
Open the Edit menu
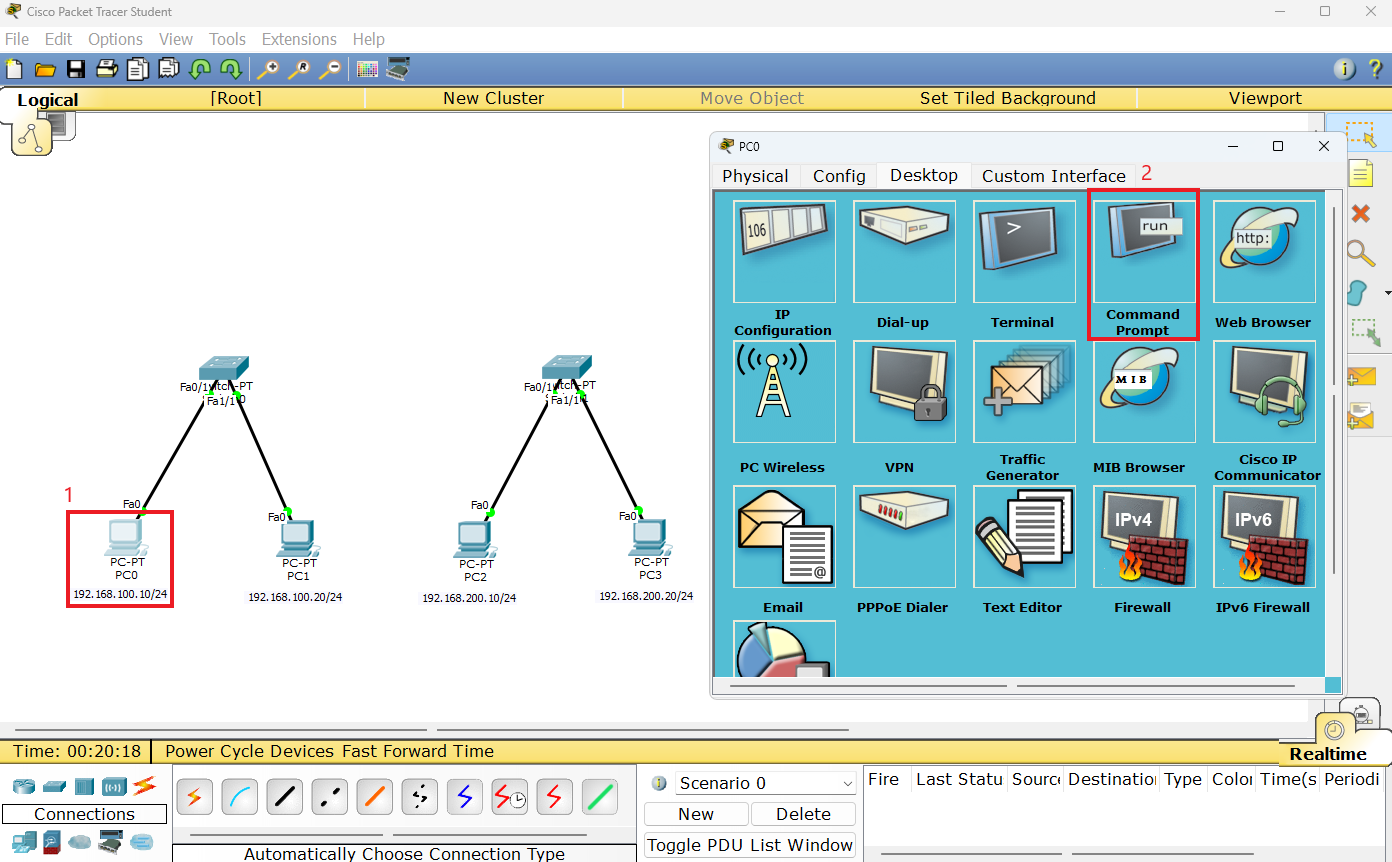58,39
